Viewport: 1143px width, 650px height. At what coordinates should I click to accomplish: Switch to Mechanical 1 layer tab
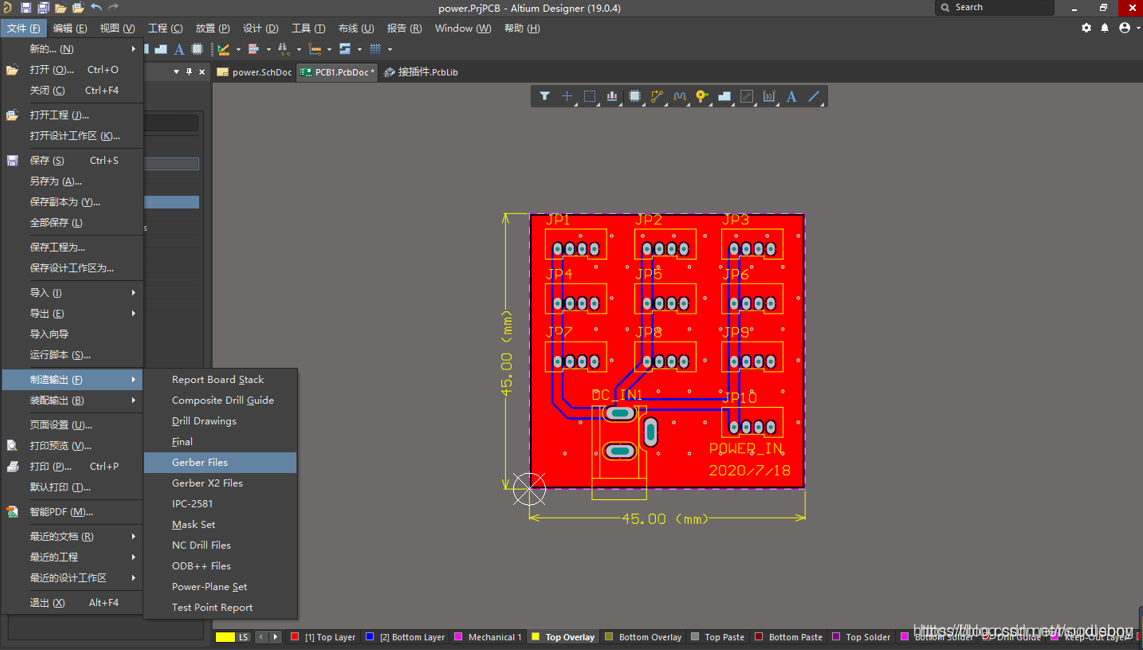click(x=488, y=637)
